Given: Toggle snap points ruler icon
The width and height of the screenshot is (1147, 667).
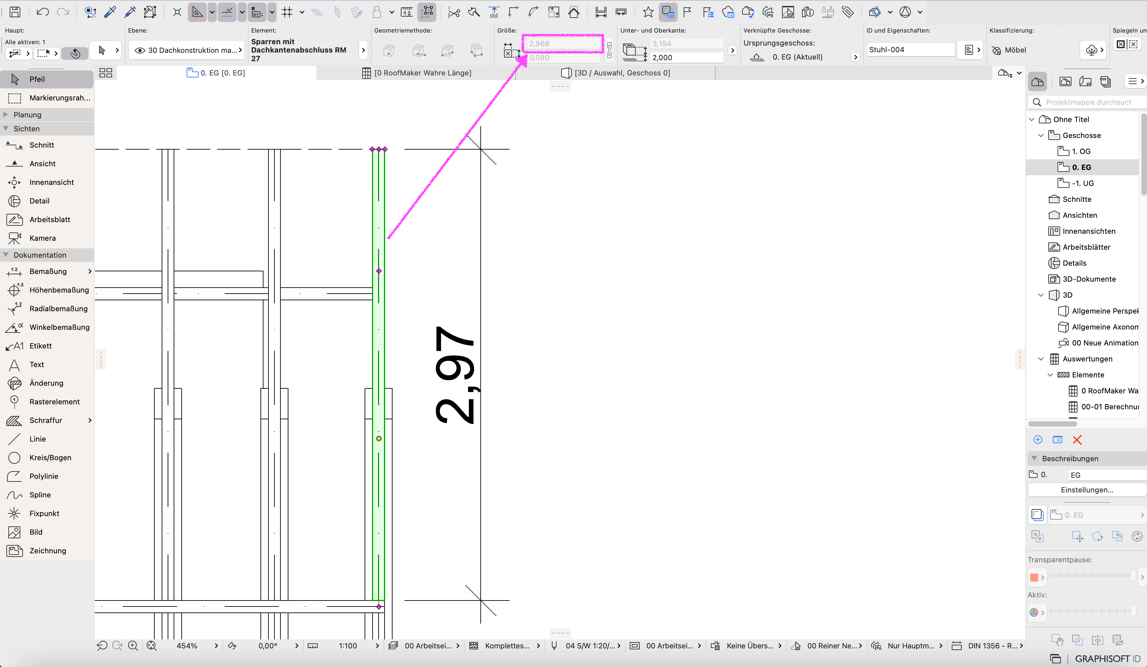Looking at the screenshot, I should pos(227,12).
